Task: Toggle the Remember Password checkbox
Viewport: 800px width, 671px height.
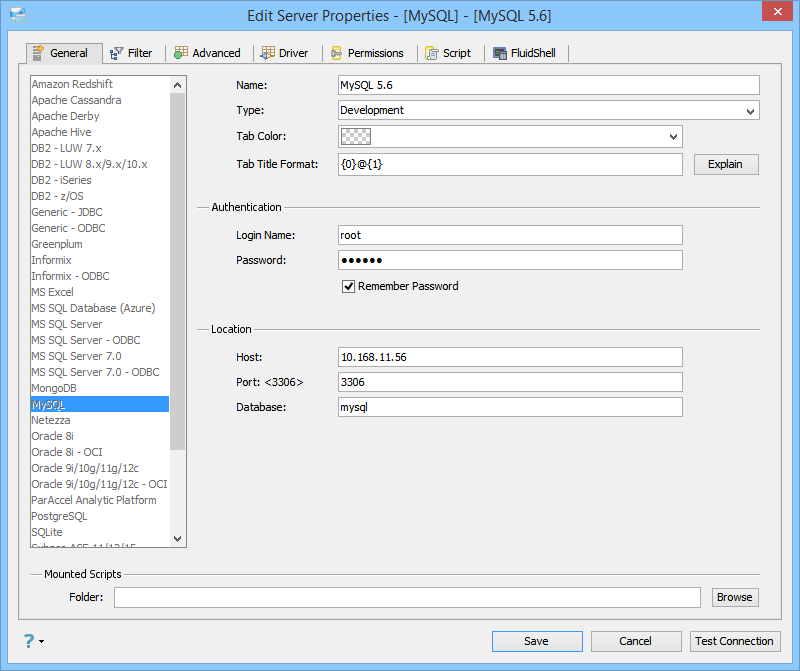Action: [348, 286]
